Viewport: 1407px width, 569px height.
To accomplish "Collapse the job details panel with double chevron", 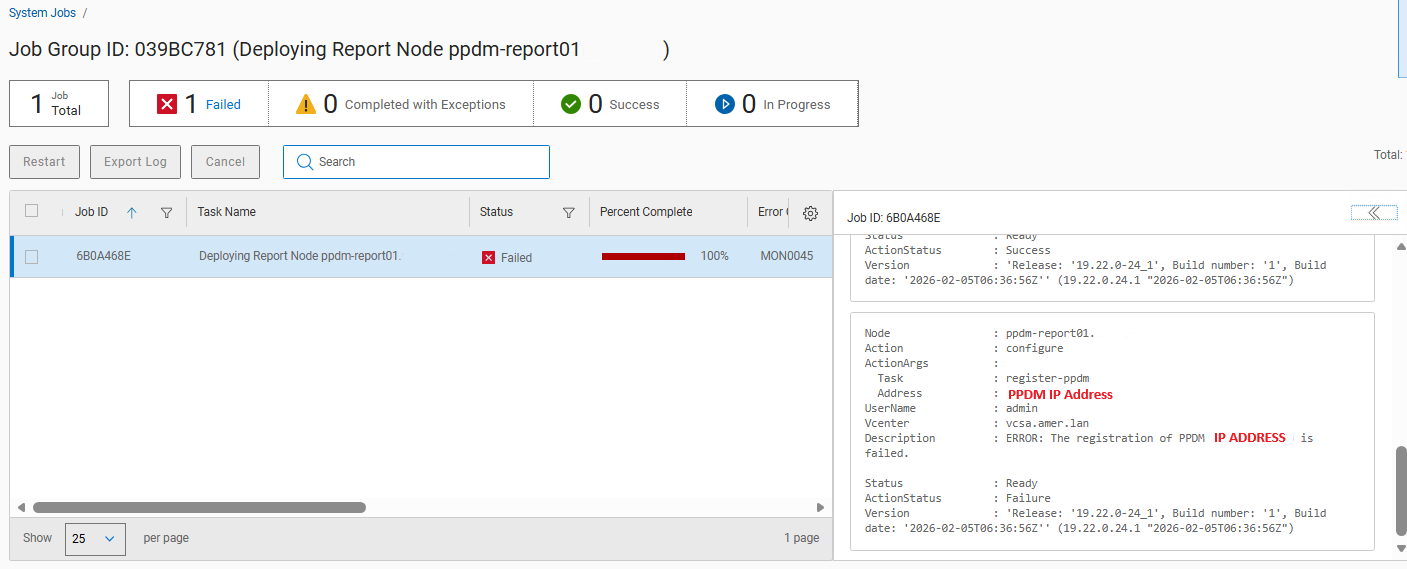I will coord(1374,212).
